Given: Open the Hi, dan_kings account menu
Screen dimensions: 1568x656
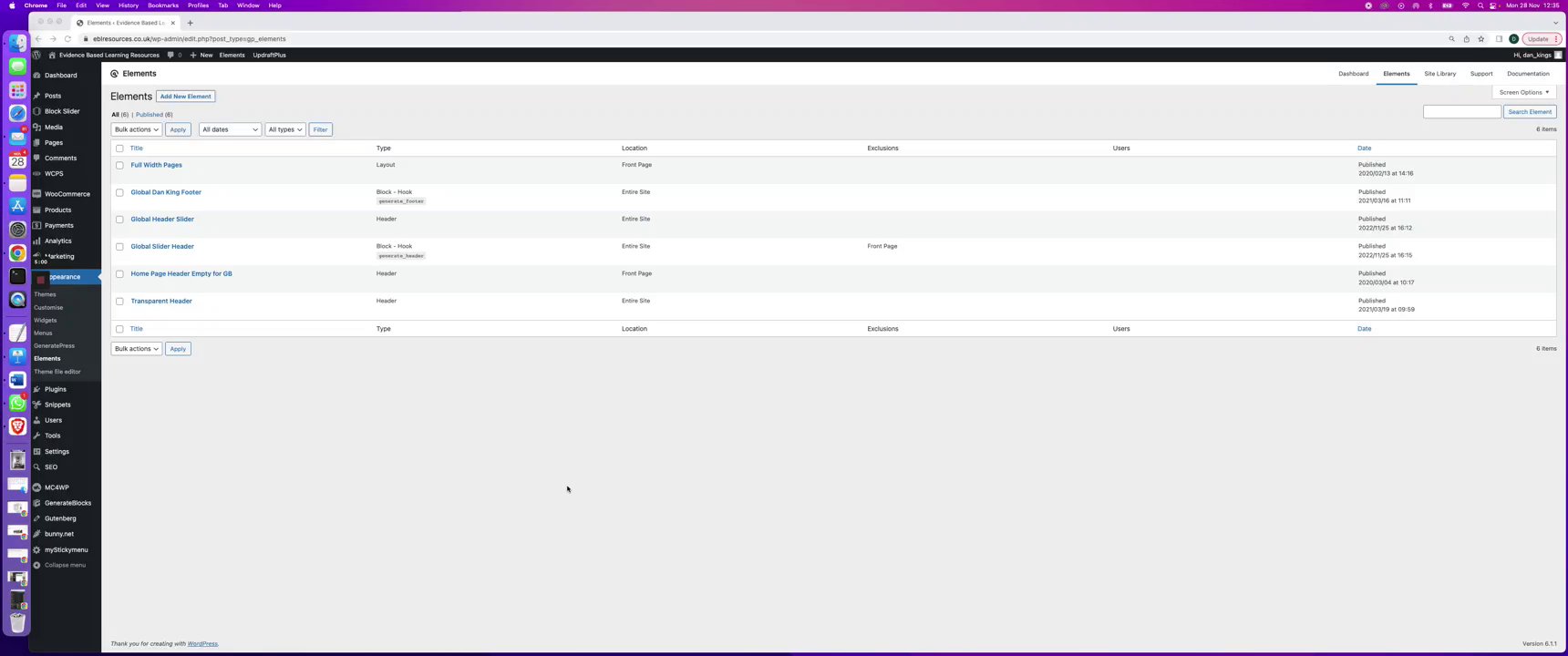Looking at the screenshot, I should pos(1537,55).
